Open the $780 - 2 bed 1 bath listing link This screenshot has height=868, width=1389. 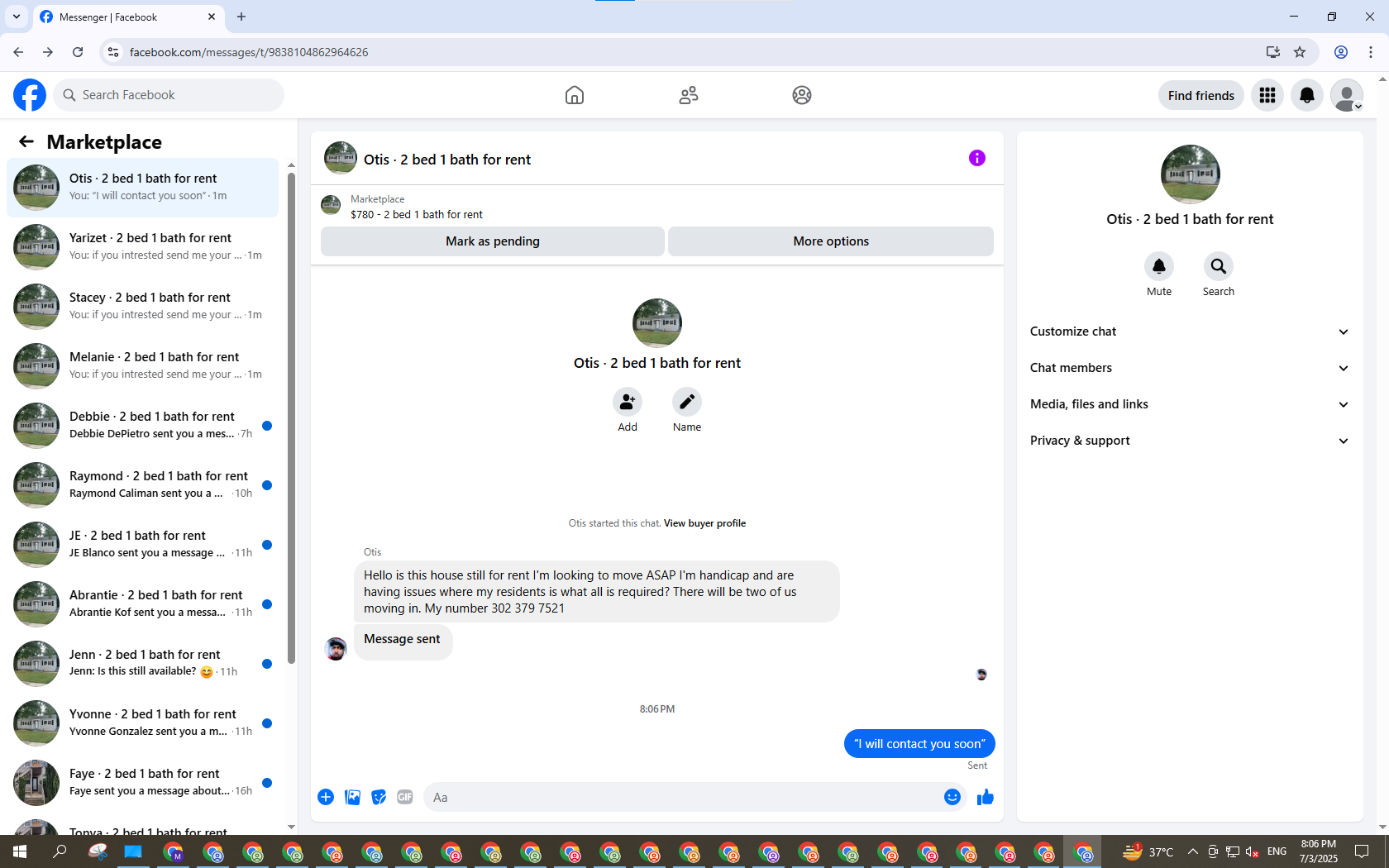tap(417, 214)
